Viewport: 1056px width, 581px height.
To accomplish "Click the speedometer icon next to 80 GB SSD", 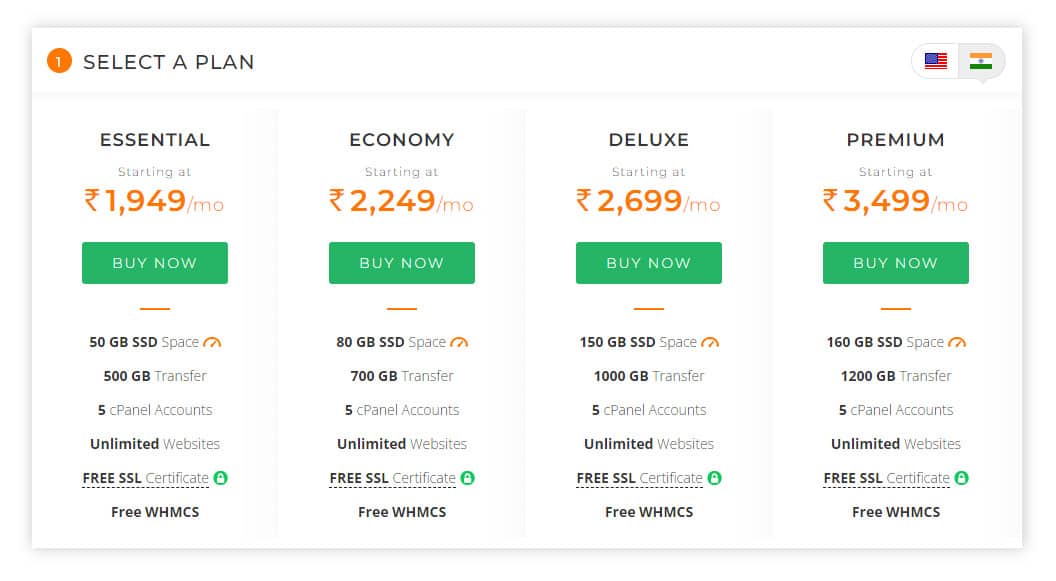I will click(459, 341).
